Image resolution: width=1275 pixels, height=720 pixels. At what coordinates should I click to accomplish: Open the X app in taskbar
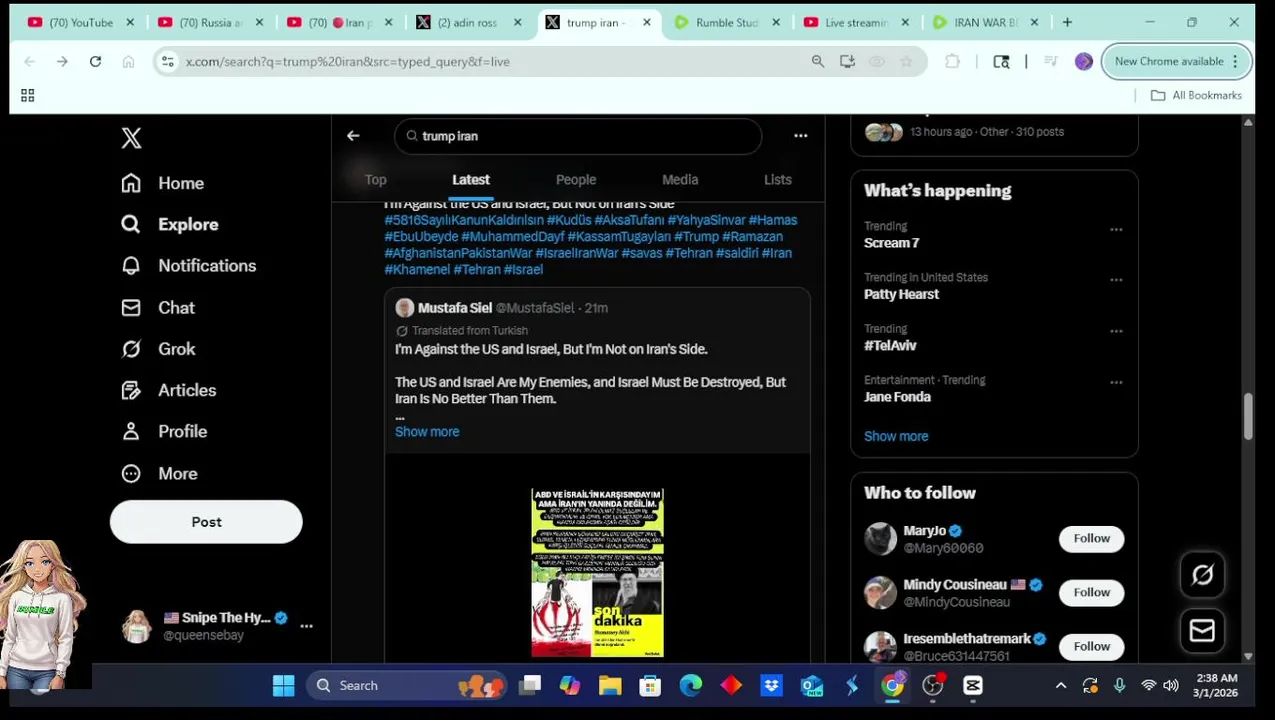coord(973,686)
